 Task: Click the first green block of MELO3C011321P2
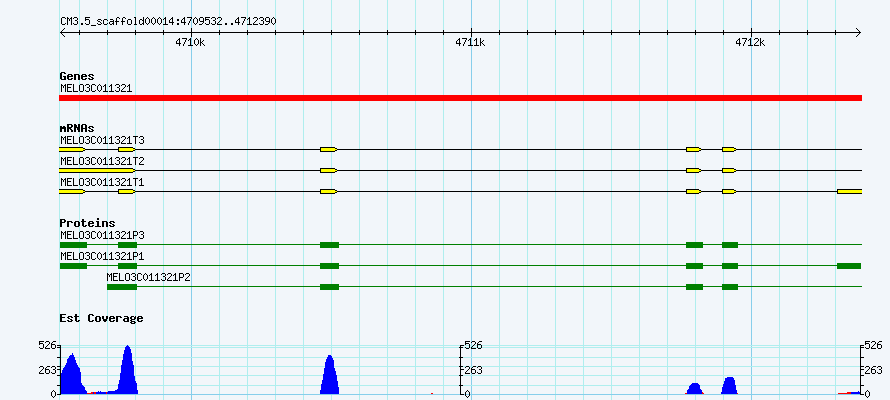point(122,287)
